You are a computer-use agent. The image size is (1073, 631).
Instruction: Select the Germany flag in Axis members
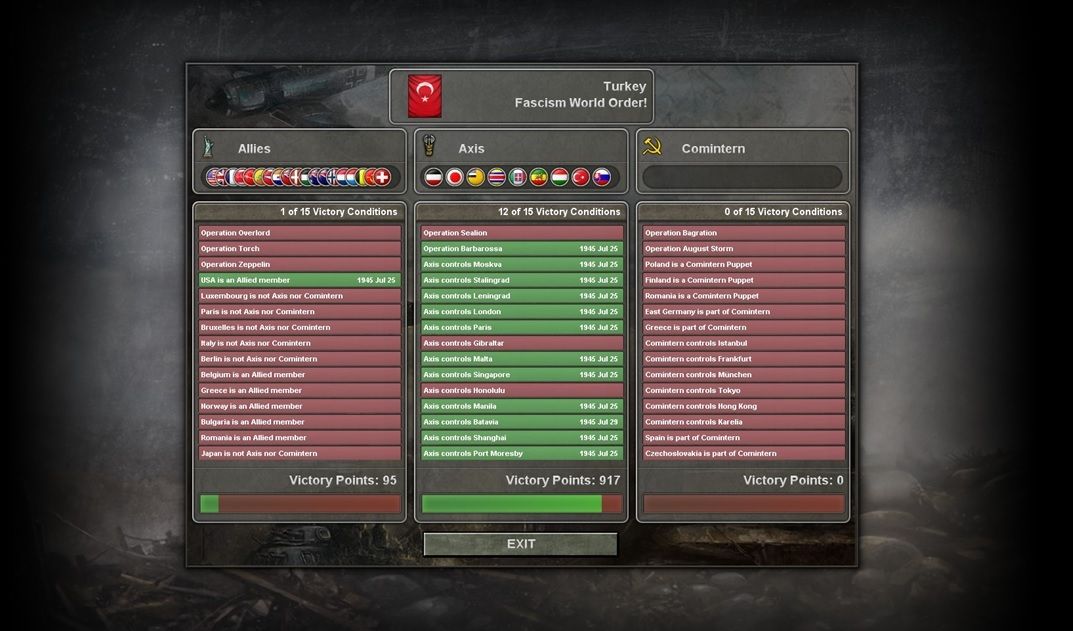click(434, 177)
